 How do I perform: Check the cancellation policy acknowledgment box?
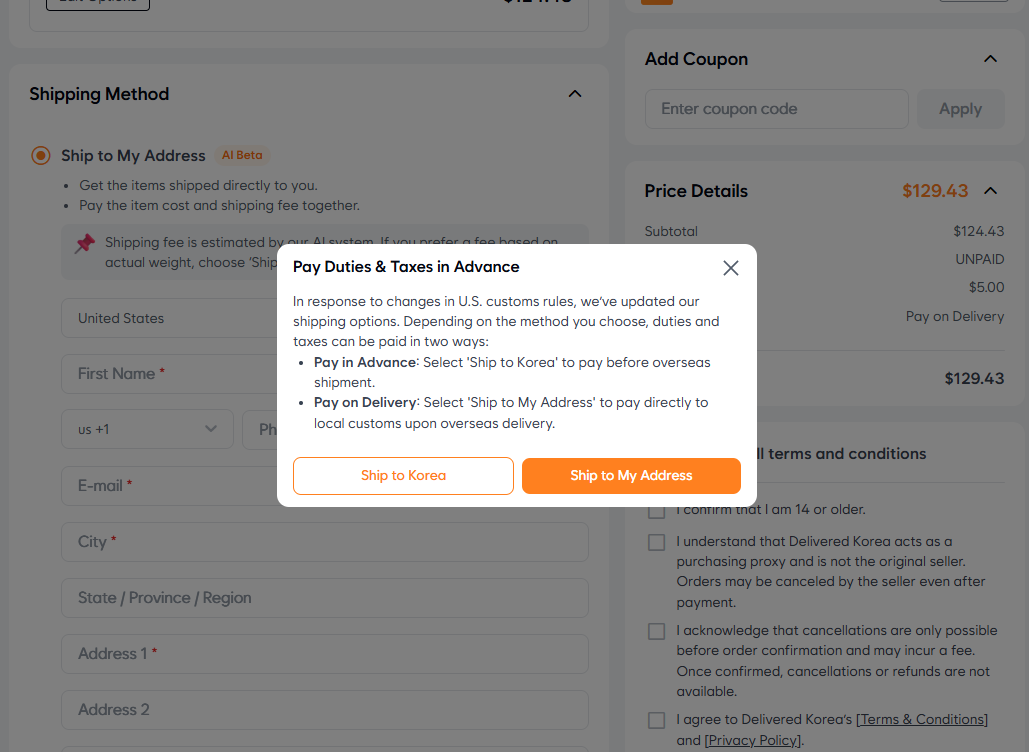click(x=656, y=631)
